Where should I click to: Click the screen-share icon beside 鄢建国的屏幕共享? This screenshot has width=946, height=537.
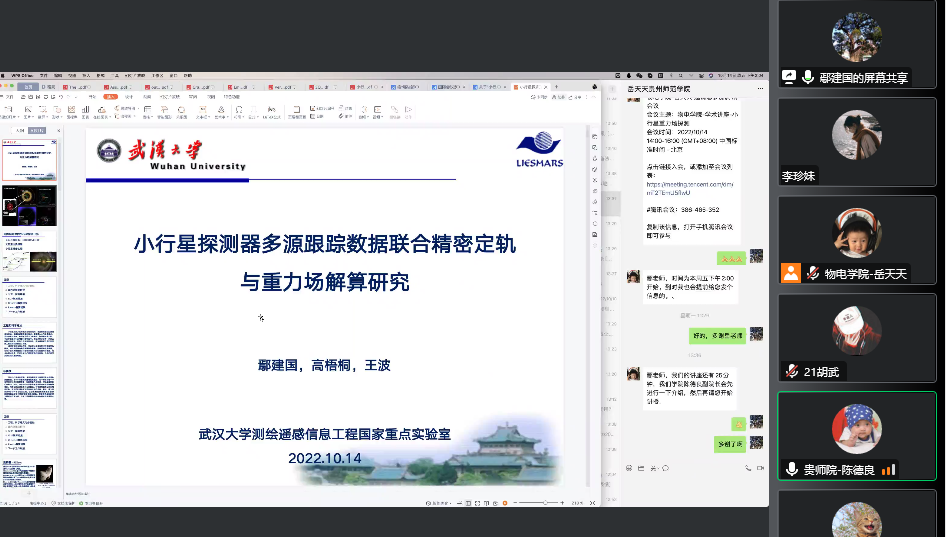(x=789, y=77)
